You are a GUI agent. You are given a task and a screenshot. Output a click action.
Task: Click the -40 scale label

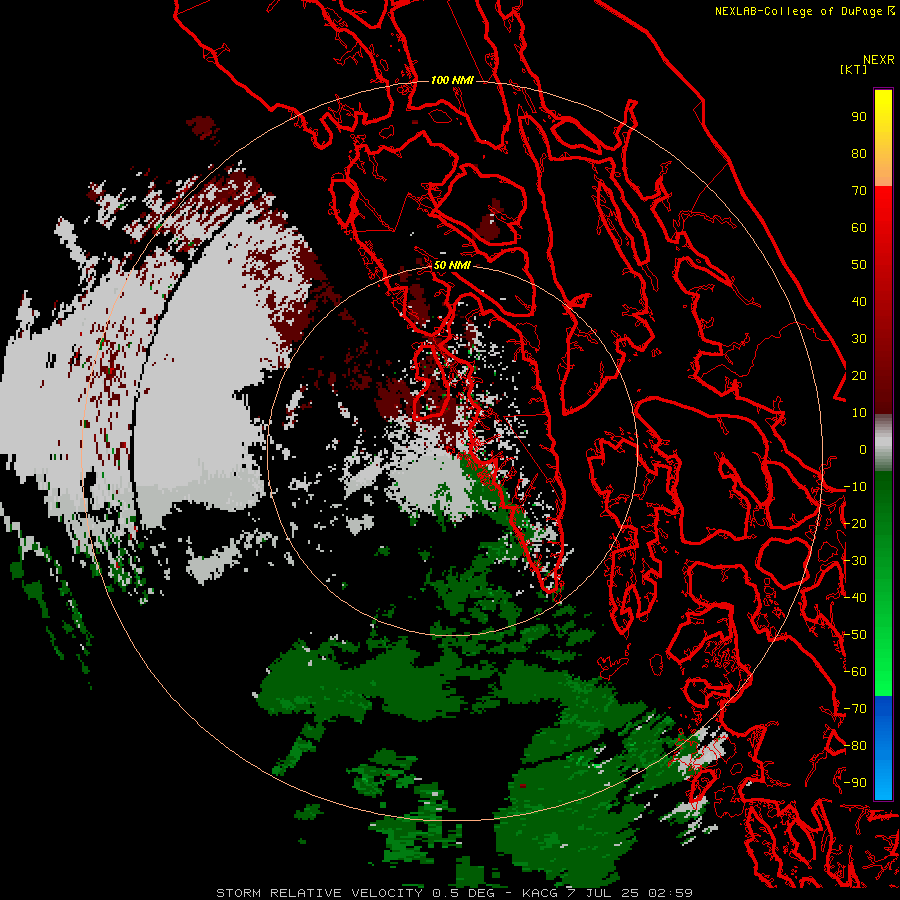coord(855,598)
